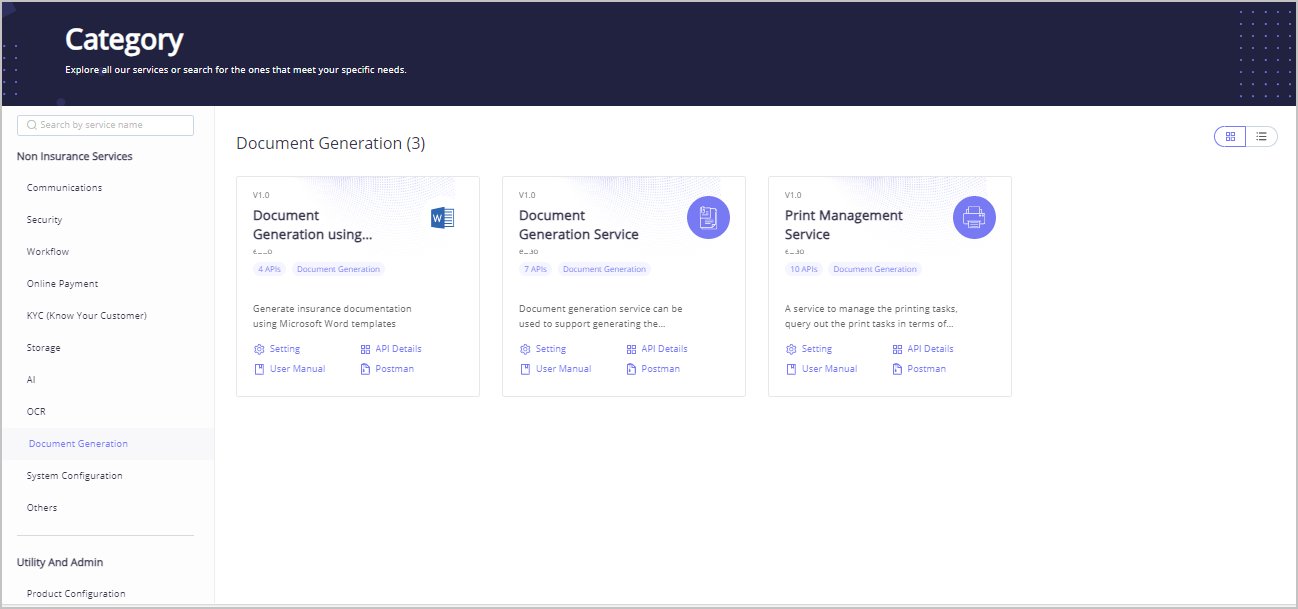Select the Others category
Image resolution: width=1298 pixels, height=609 pixels.
click(42, 508)
